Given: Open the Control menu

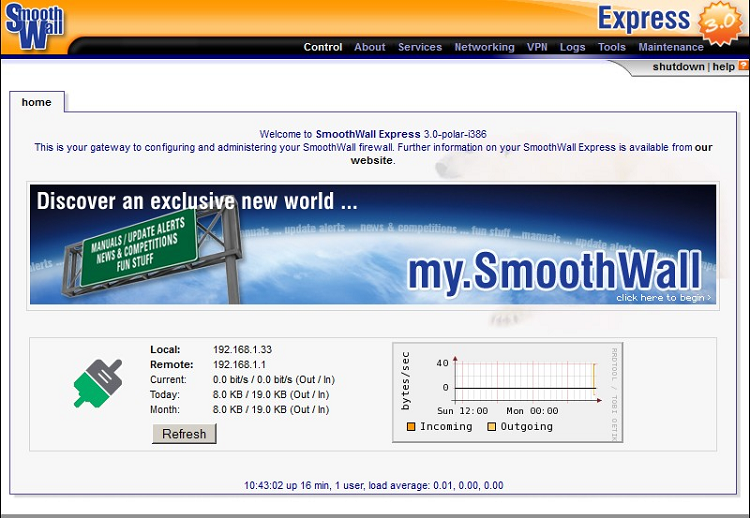Looking at the screenshot, I should [323, 47].
